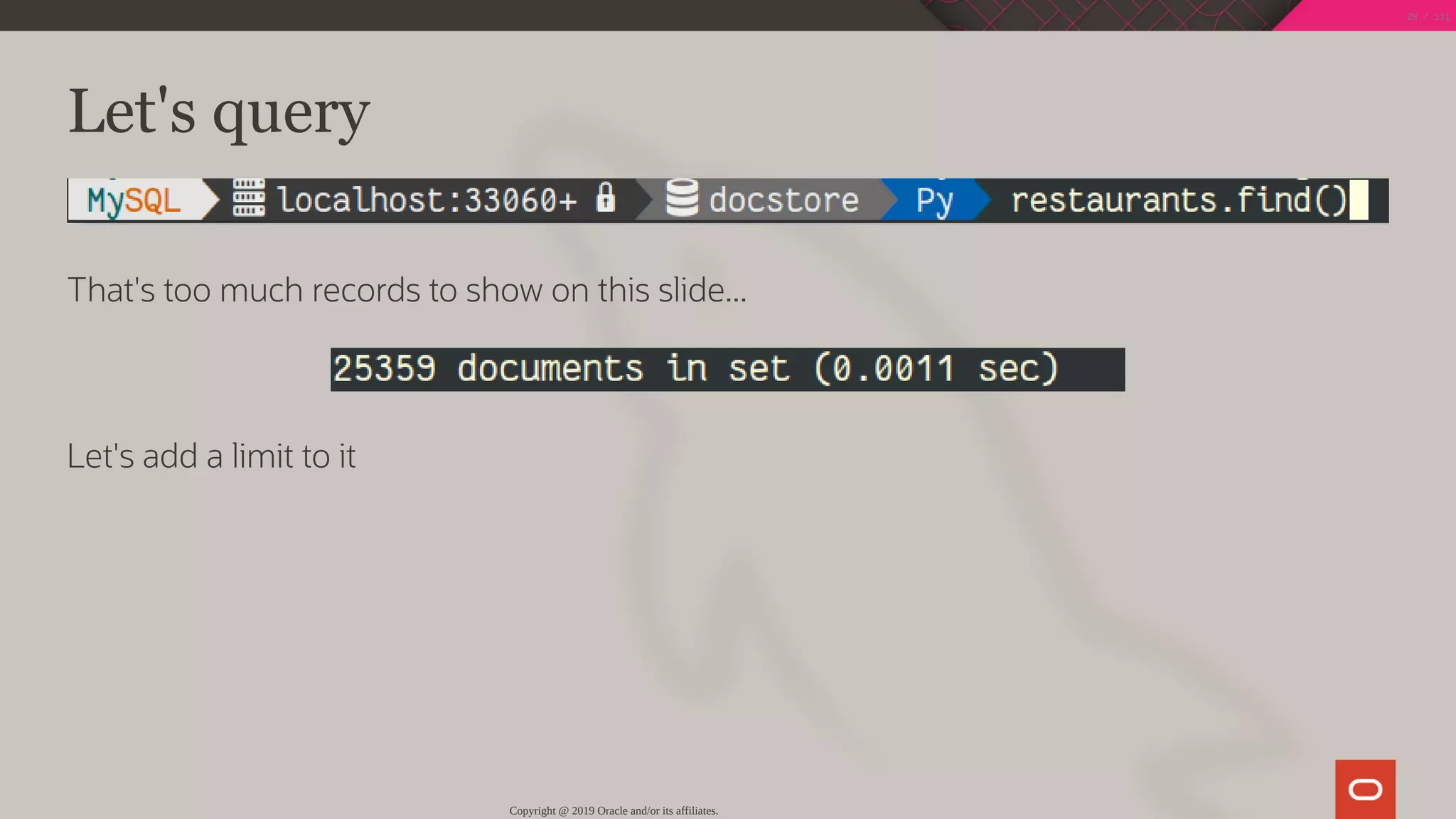Click the gray arrow before docstore segment
This screenshot has width=1456, height=819.
(x=646, y=200)
